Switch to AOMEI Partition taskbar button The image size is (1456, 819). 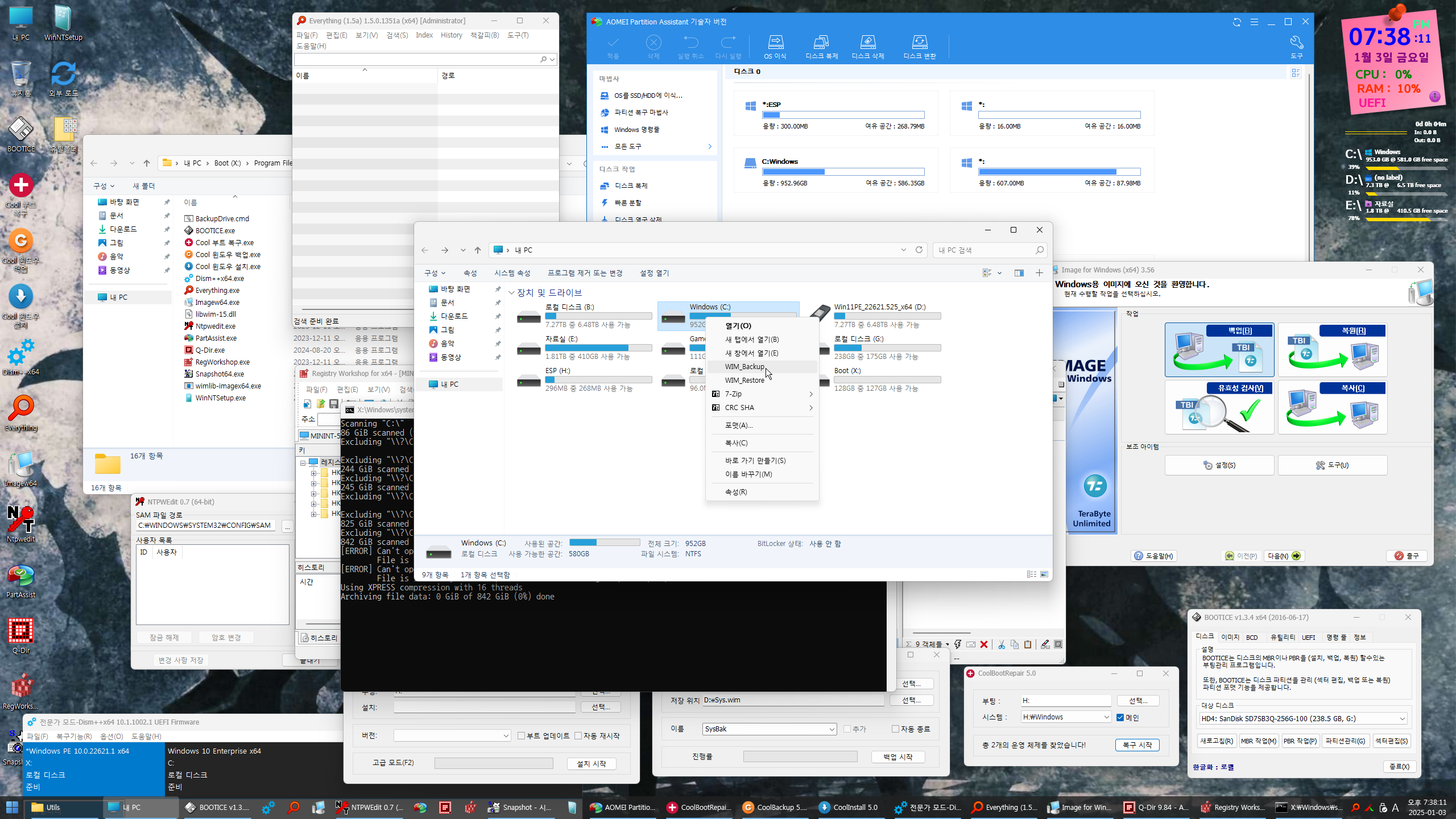point(622,807)
